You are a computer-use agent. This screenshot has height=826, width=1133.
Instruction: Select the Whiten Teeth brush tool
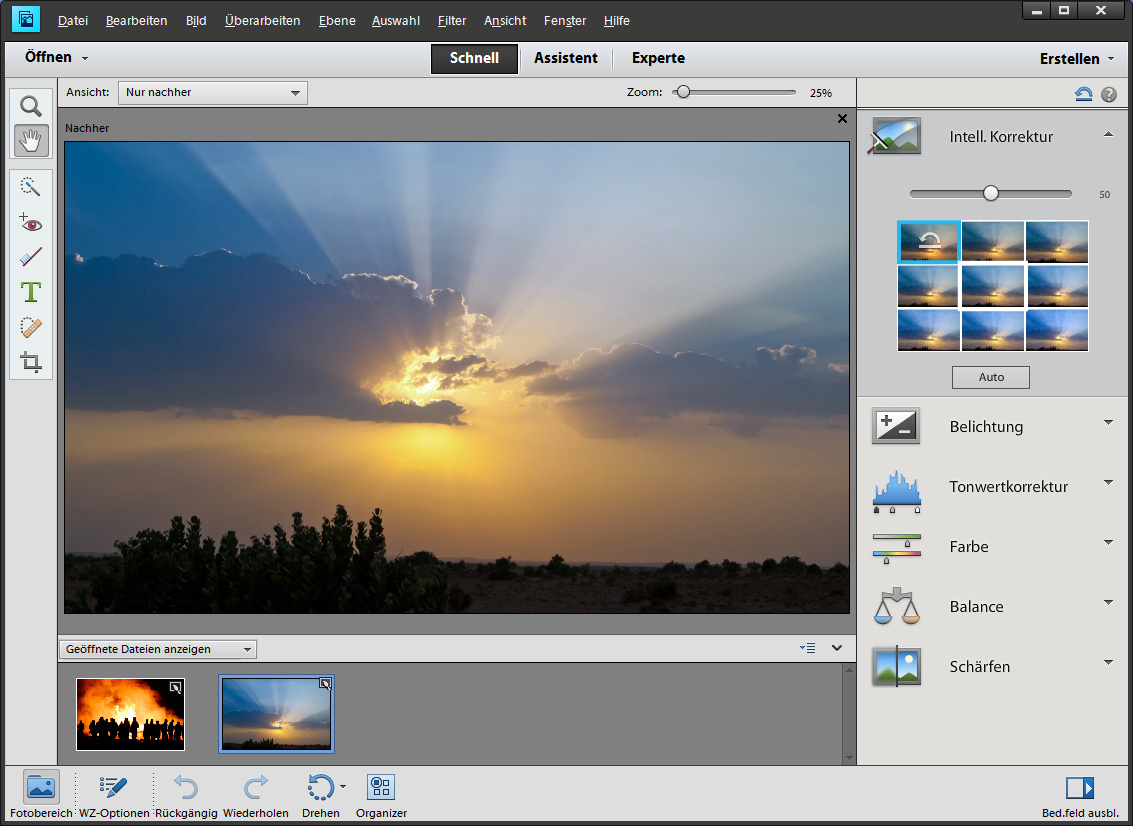click(31, 257)
